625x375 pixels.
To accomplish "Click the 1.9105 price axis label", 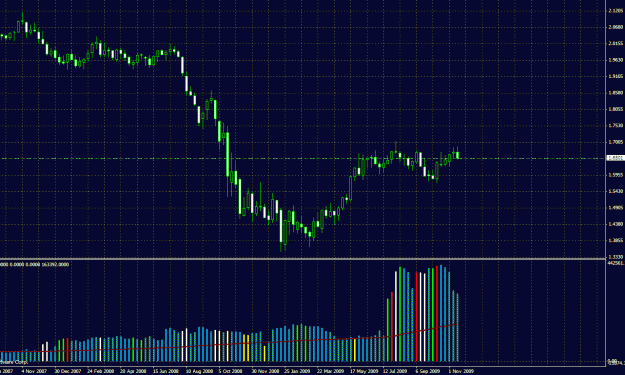I will click(x=616, y=76).
